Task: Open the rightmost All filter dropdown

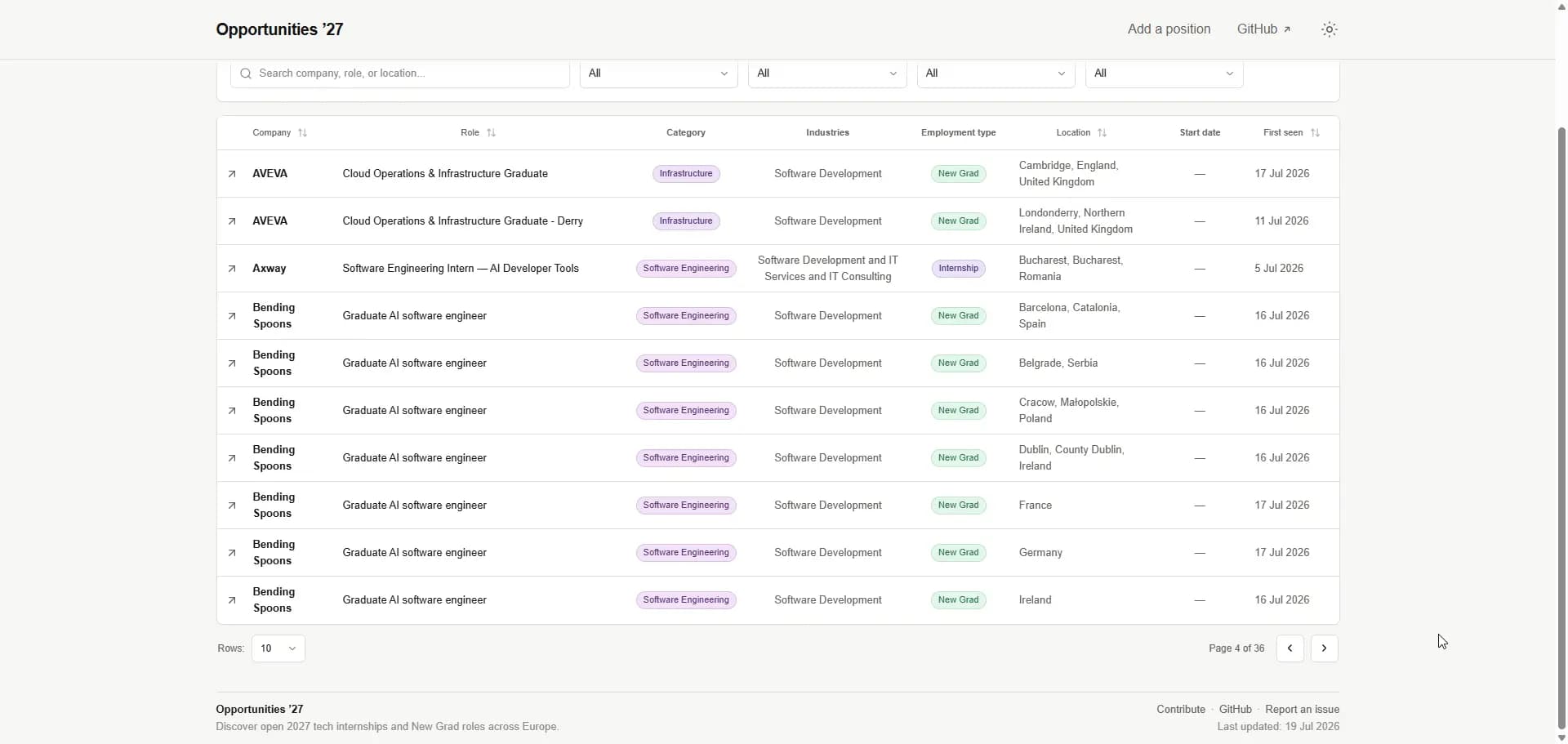Action: pyautogui.click(x=1165, y=74)
